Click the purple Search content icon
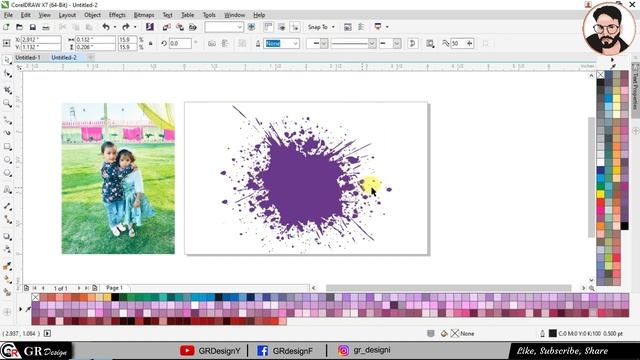Screen dimensions: 640x360 (150, 27)
